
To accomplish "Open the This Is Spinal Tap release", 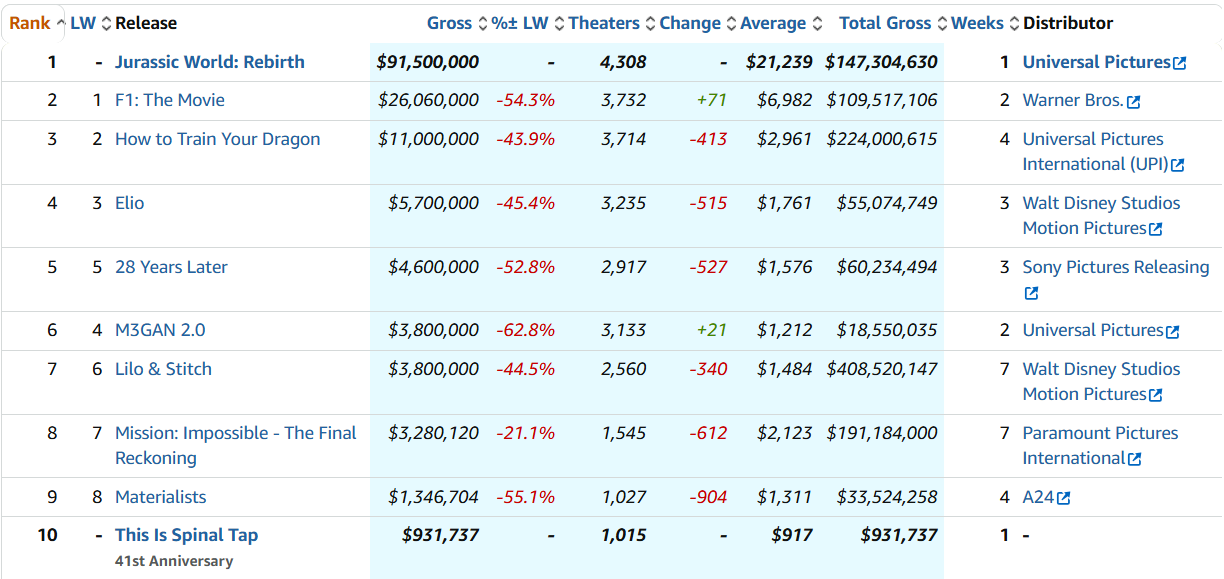I will point(187,535).
